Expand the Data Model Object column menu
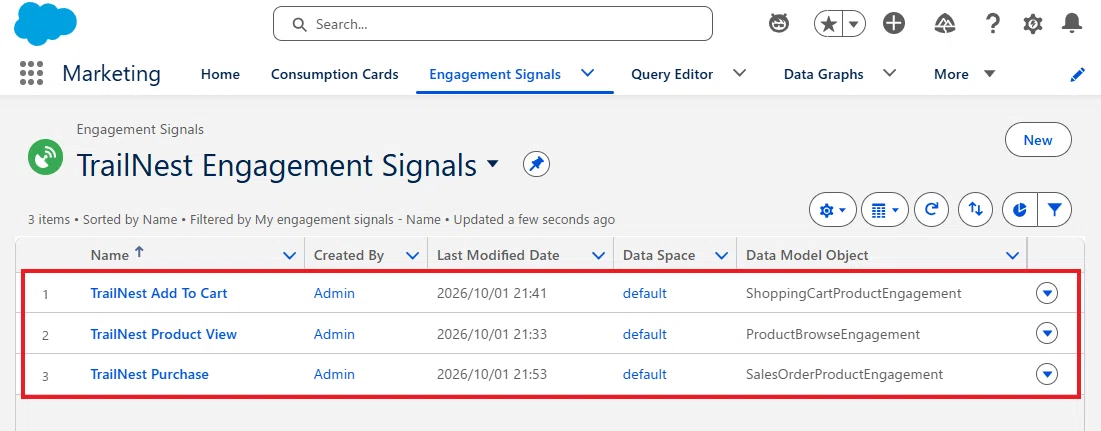This screenshot has width=1101, height=431. point(1012,256)
